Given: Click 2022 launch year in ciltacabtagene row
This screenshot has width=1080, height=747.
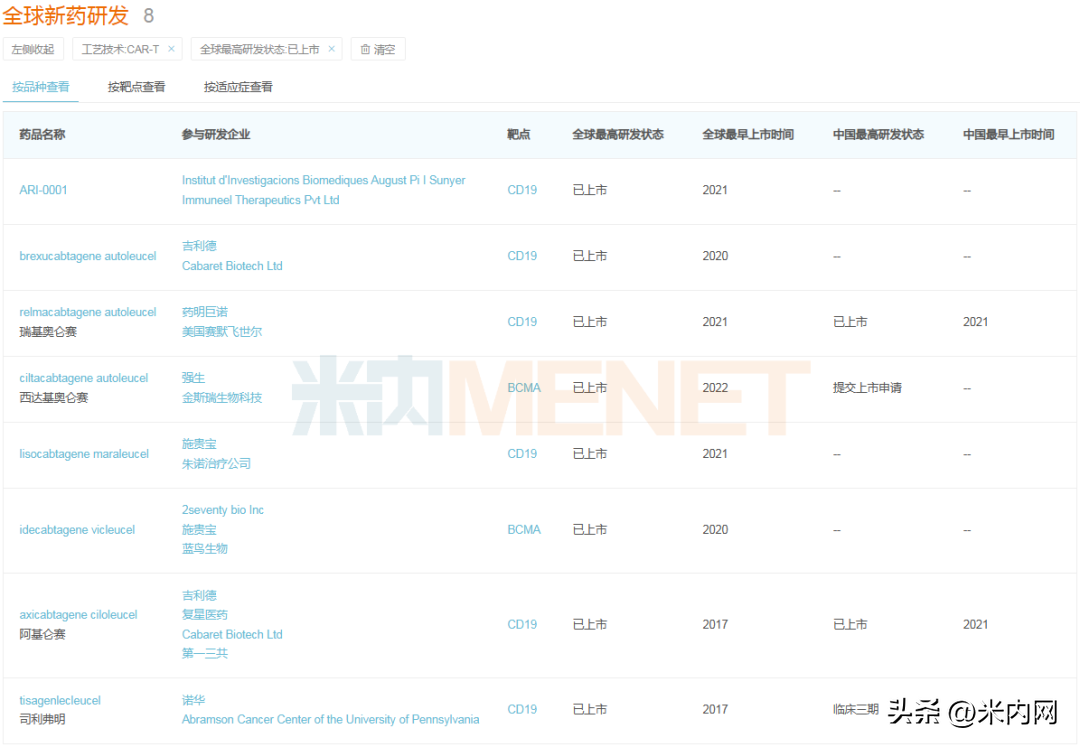Looking at the screenshot, I should (715, 388).
